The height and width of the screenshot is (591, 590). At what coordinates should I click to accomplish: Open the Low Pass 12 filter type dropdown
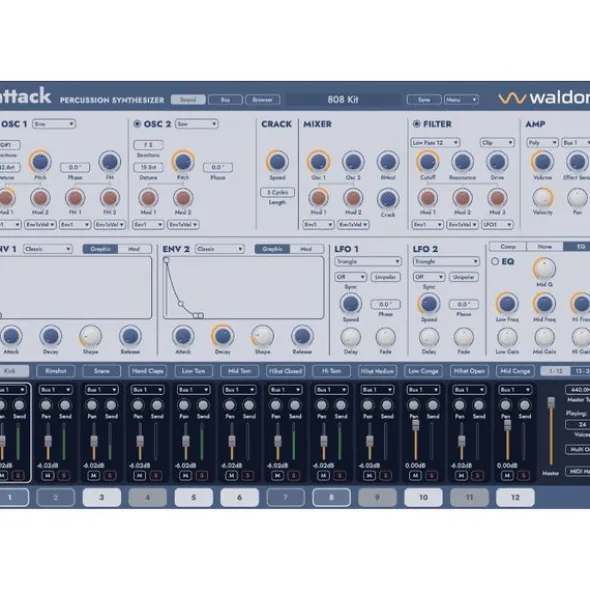(435, 142)
